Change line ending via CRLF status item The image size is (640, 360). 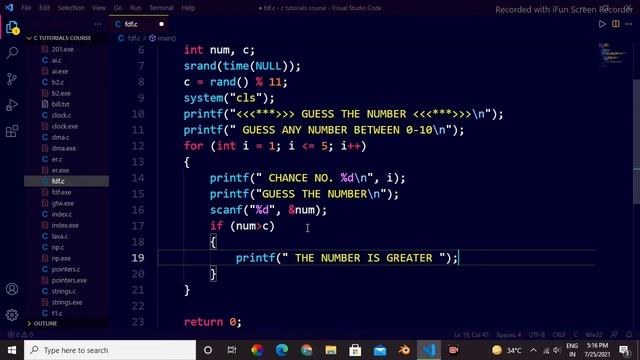(x=559, y=335)
